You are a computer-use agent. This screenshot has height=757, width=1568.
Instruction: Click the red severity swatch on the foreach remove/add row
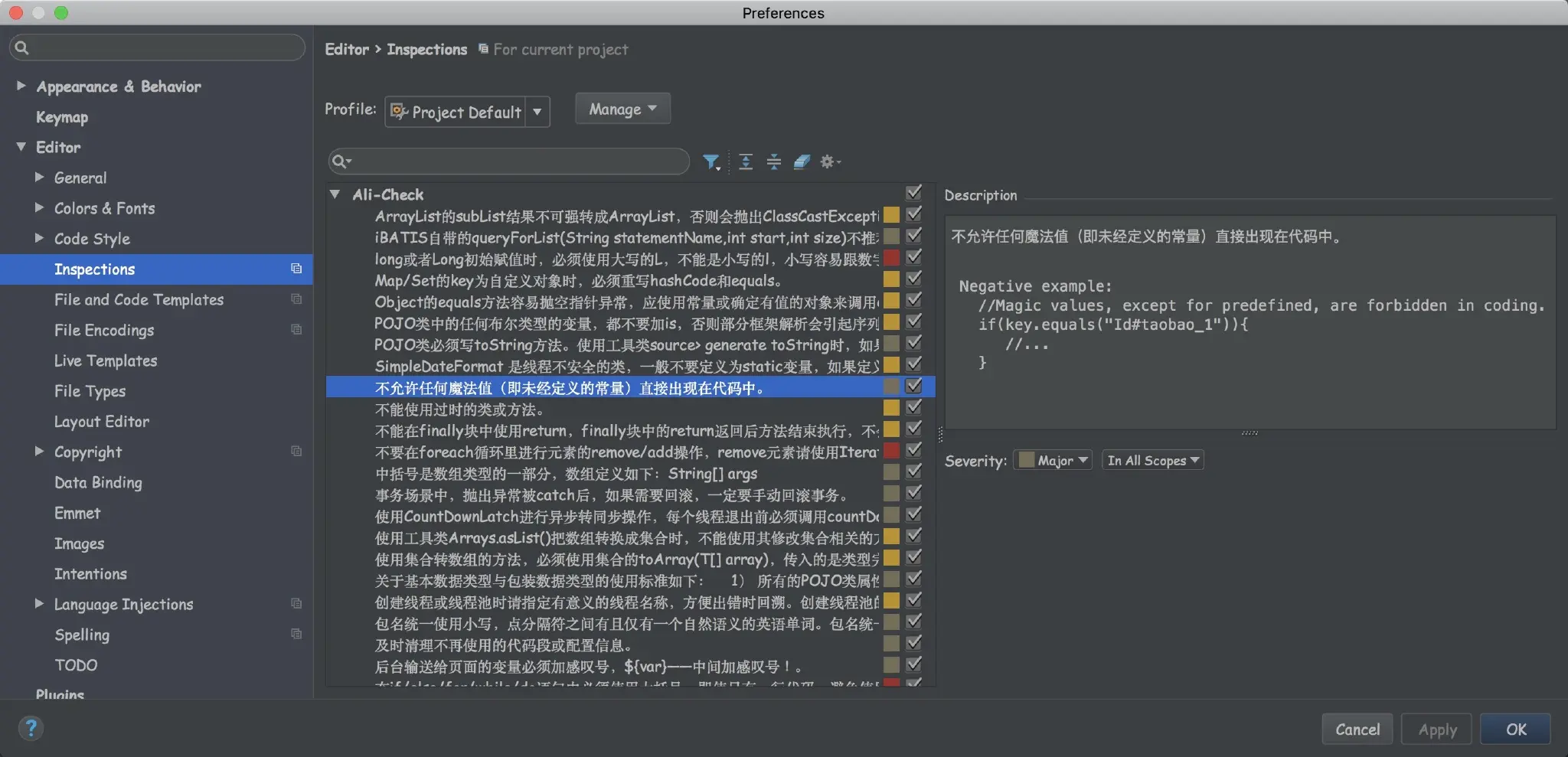[x=892, y=450]
